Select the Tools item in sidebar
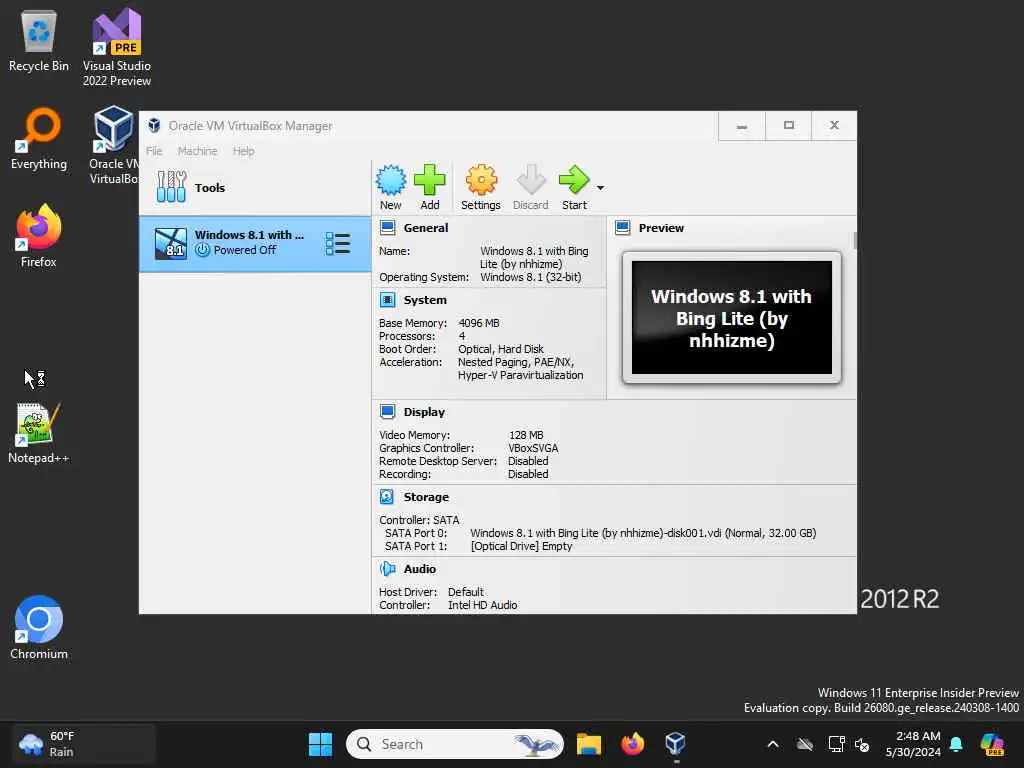 pyautogui.click(x=255, y=187)
